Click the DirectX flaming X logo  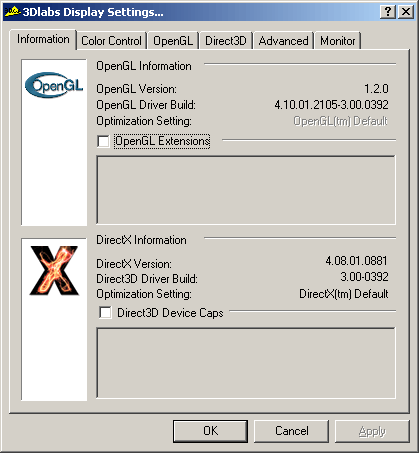coord(54,270)
